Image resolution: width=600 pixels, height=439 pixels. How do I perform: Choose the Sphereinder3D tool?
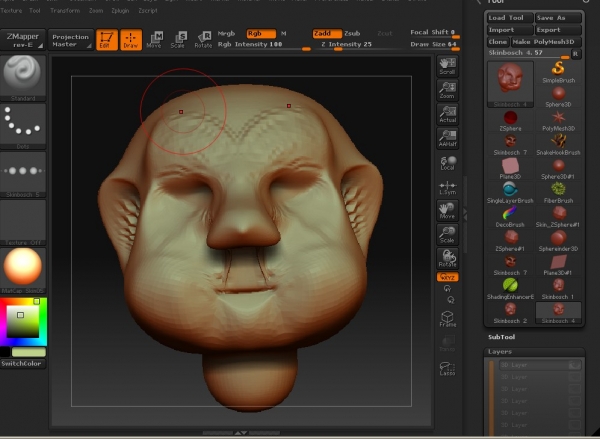[558, 241]
